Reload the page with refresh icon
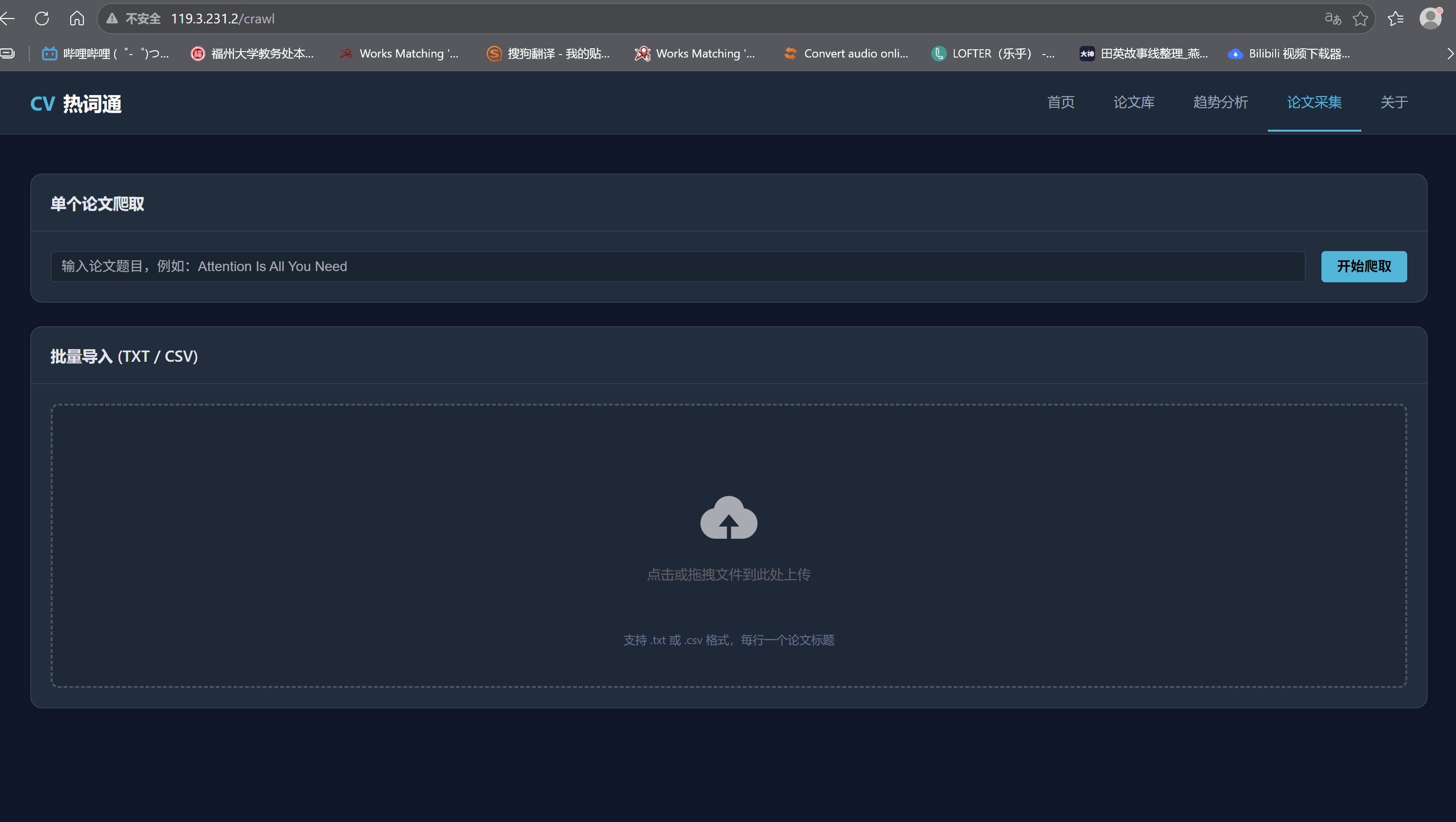 click(x=42, y=19)
